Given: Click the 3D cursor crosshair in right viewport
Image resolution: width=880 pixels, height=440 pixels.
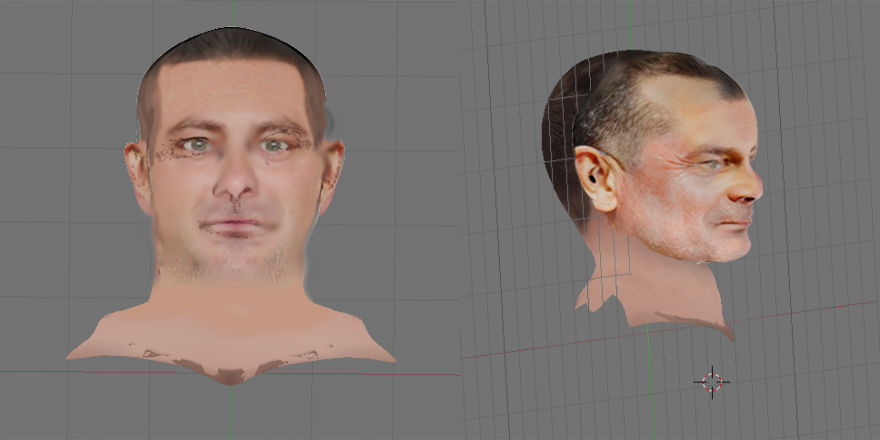Looking at the screenshot, I should [x=712, y=382].
